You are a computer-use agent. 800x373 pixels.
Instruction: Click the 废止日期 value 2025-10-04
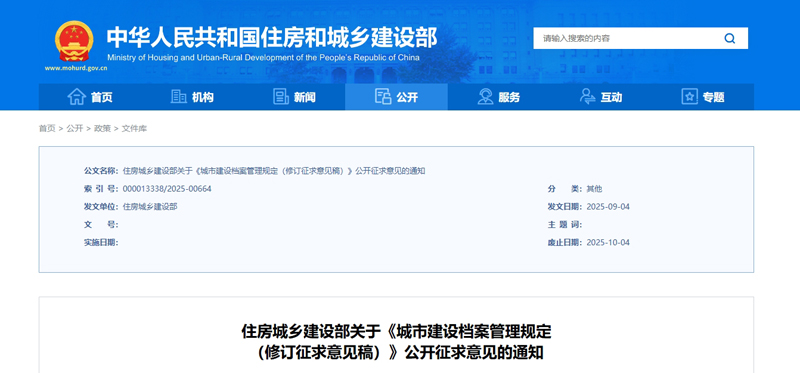click(x=608, y=242)
